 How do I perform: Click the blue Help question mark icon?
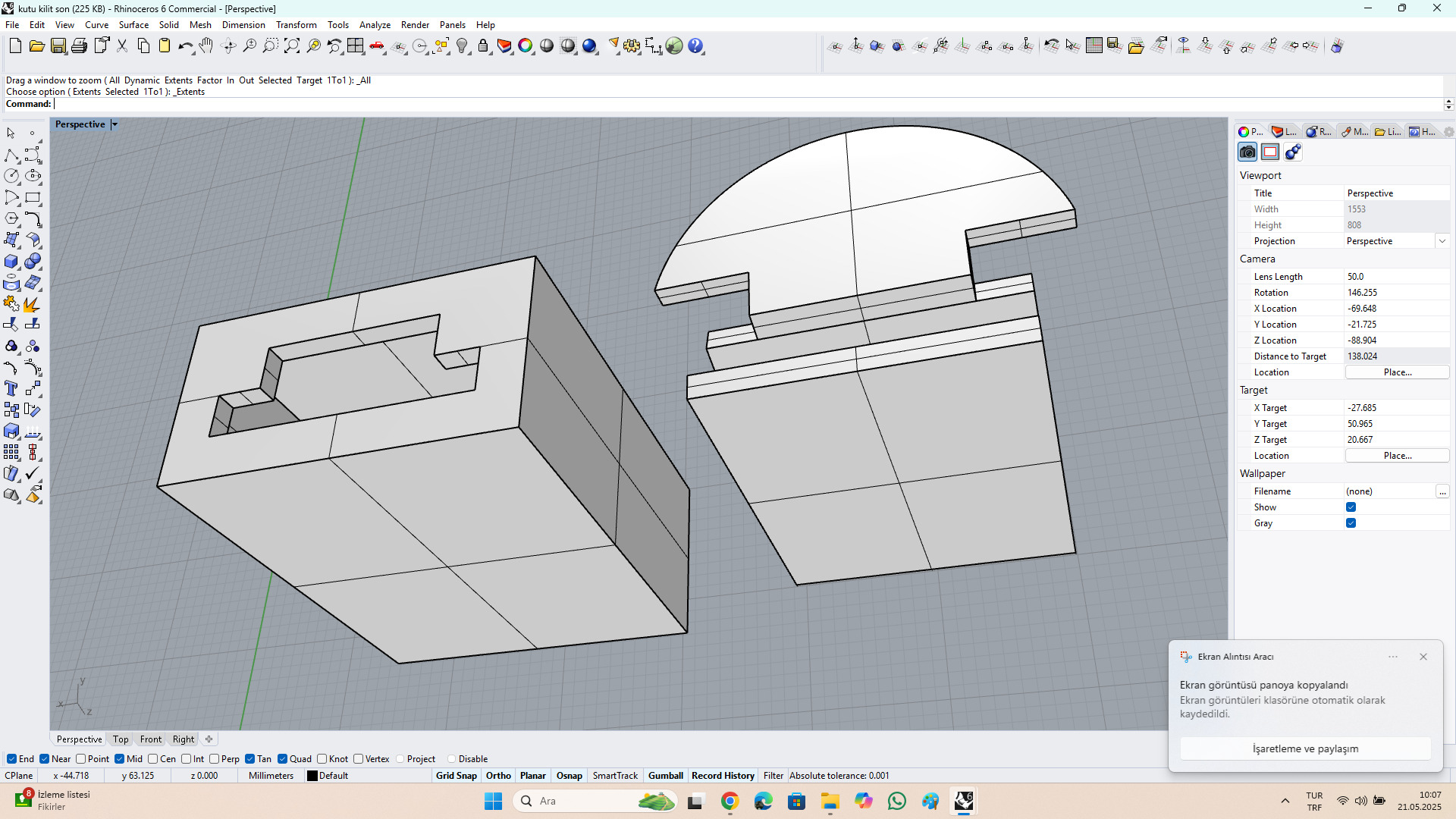point(695,46)
